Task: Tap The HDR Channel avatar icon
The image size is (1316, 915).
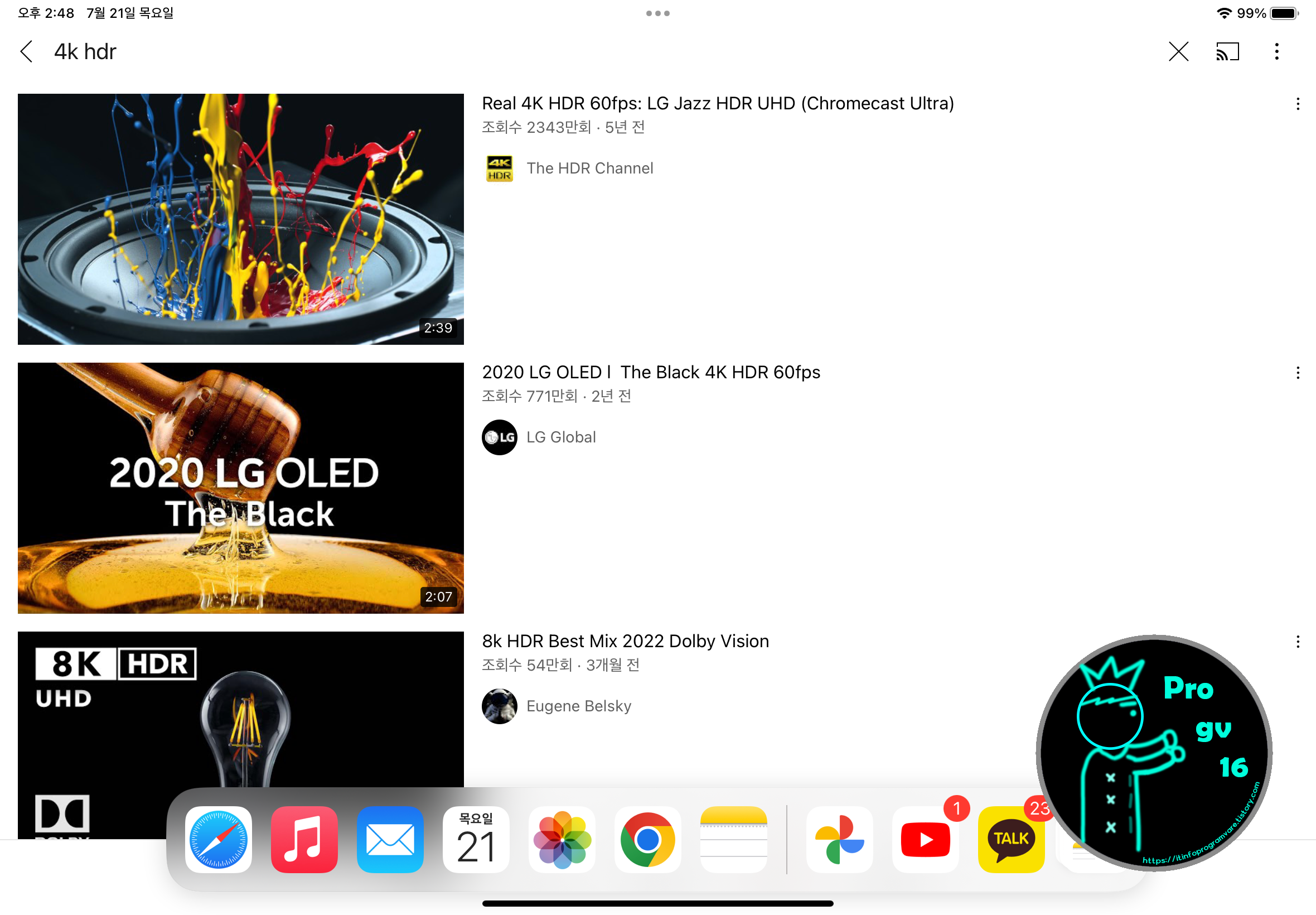Action: point(499,168)
